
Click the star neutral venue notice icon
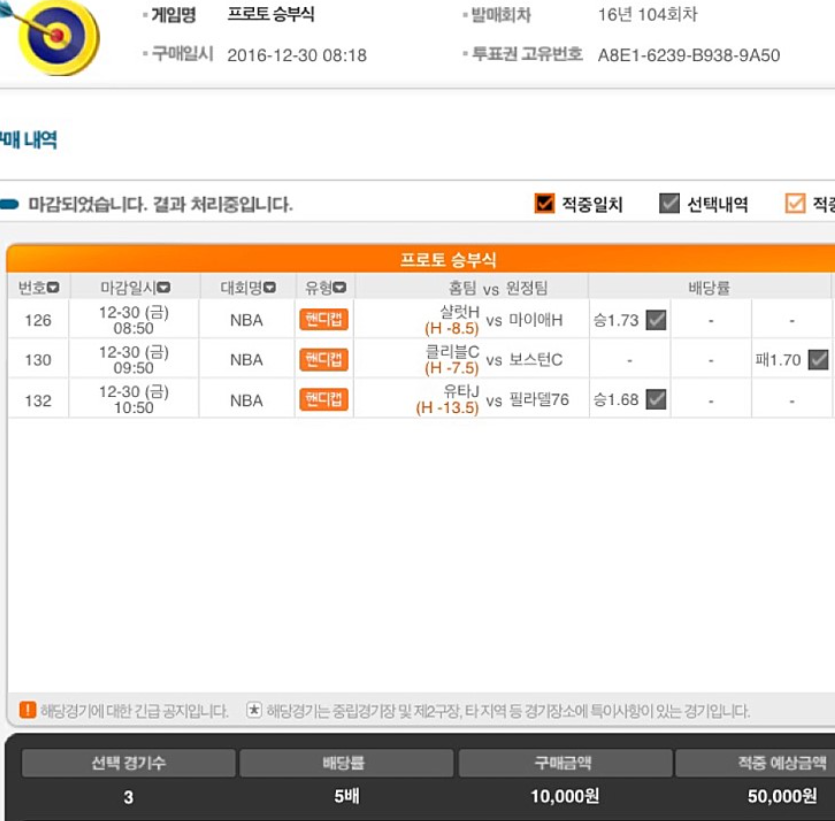254,710
